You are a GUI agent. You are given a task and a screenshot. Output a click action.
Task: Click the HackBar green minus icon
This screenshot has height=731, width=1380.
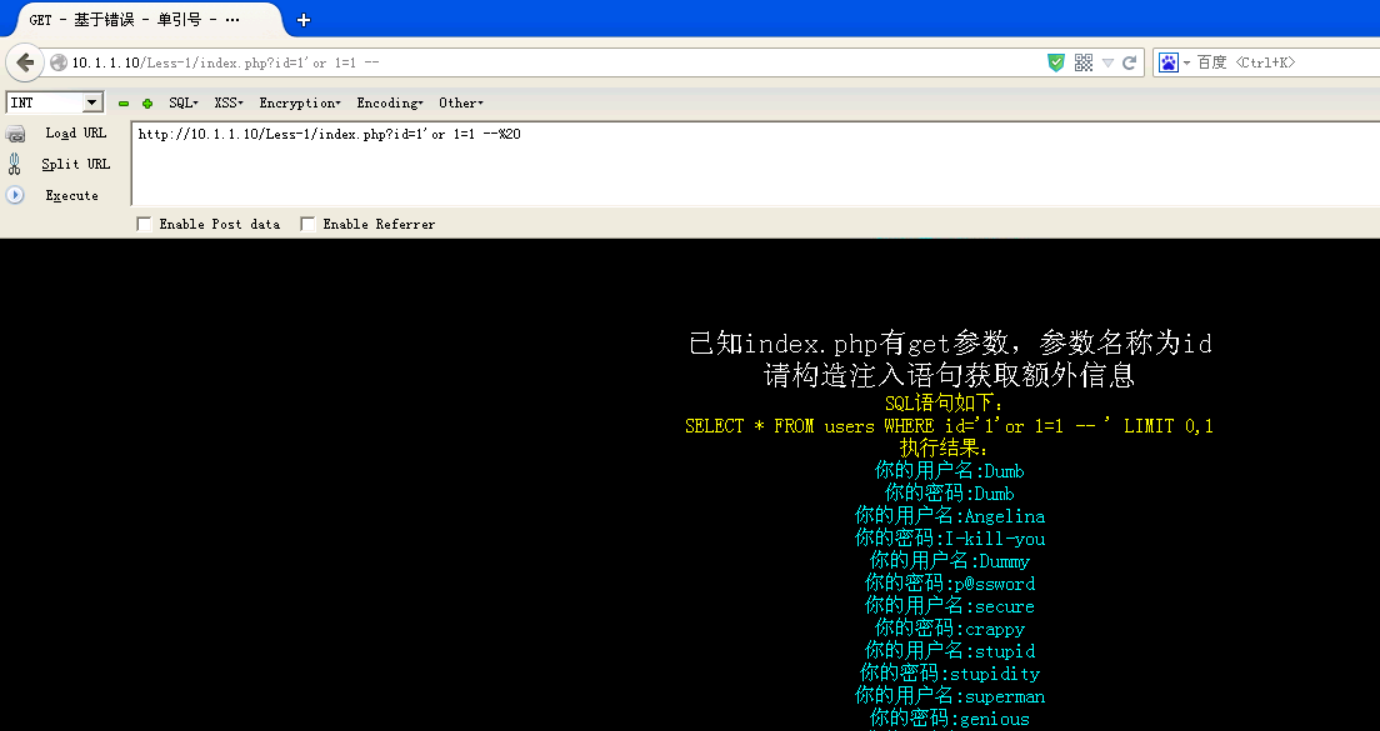[123, 103]
